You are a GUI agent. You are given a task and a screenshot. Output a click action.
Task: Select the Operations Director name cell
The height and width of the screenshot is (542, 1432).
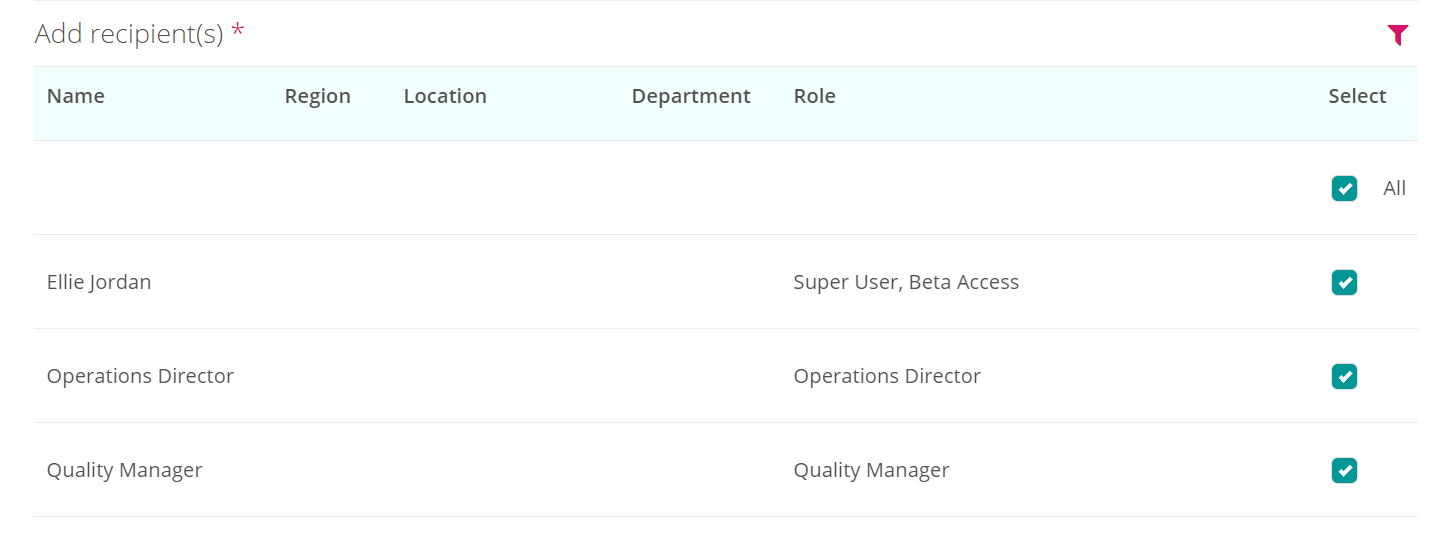(140, 376)
